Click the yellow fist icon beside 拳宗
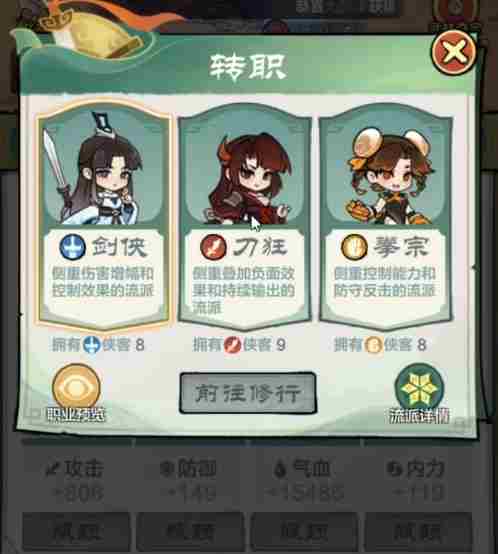Image resolution: width=498 pixels, height=554 pixels. pyautogui.click(x=354, y=246)
